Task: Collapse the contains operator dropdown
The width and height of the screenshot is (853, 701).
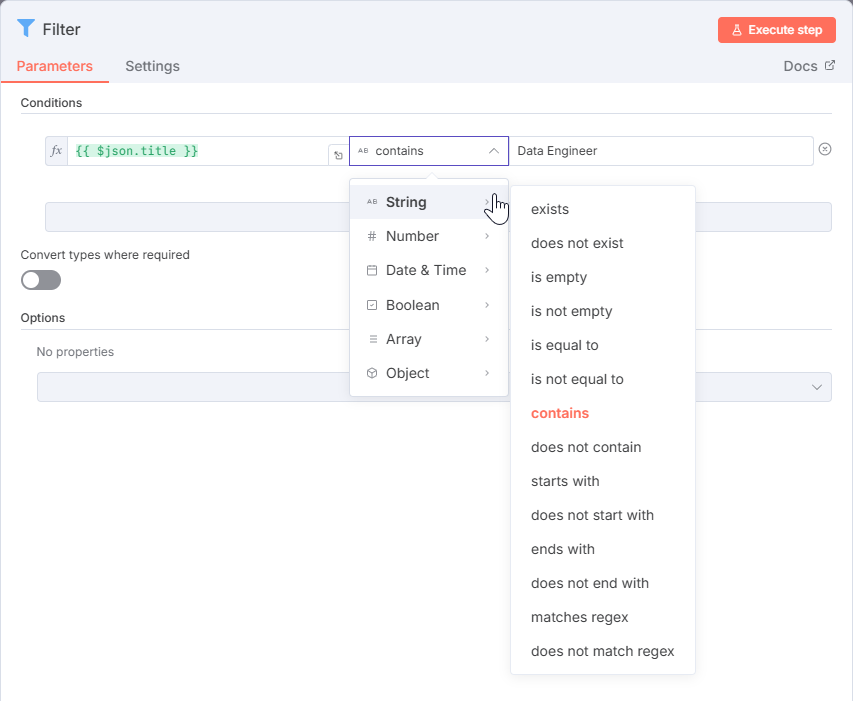Action: coord(494,151)
